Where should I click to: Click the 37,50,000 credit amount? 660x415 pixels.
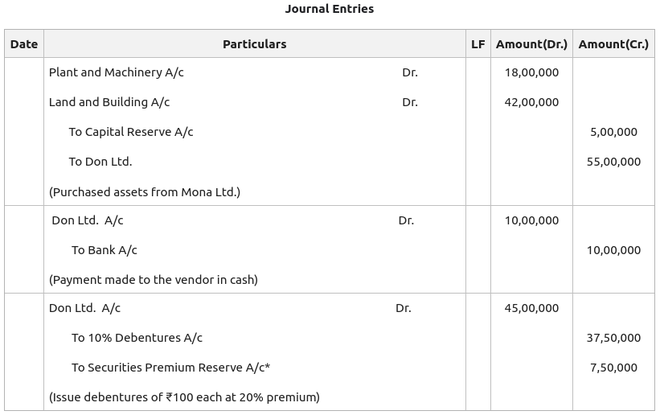[613, 338]
